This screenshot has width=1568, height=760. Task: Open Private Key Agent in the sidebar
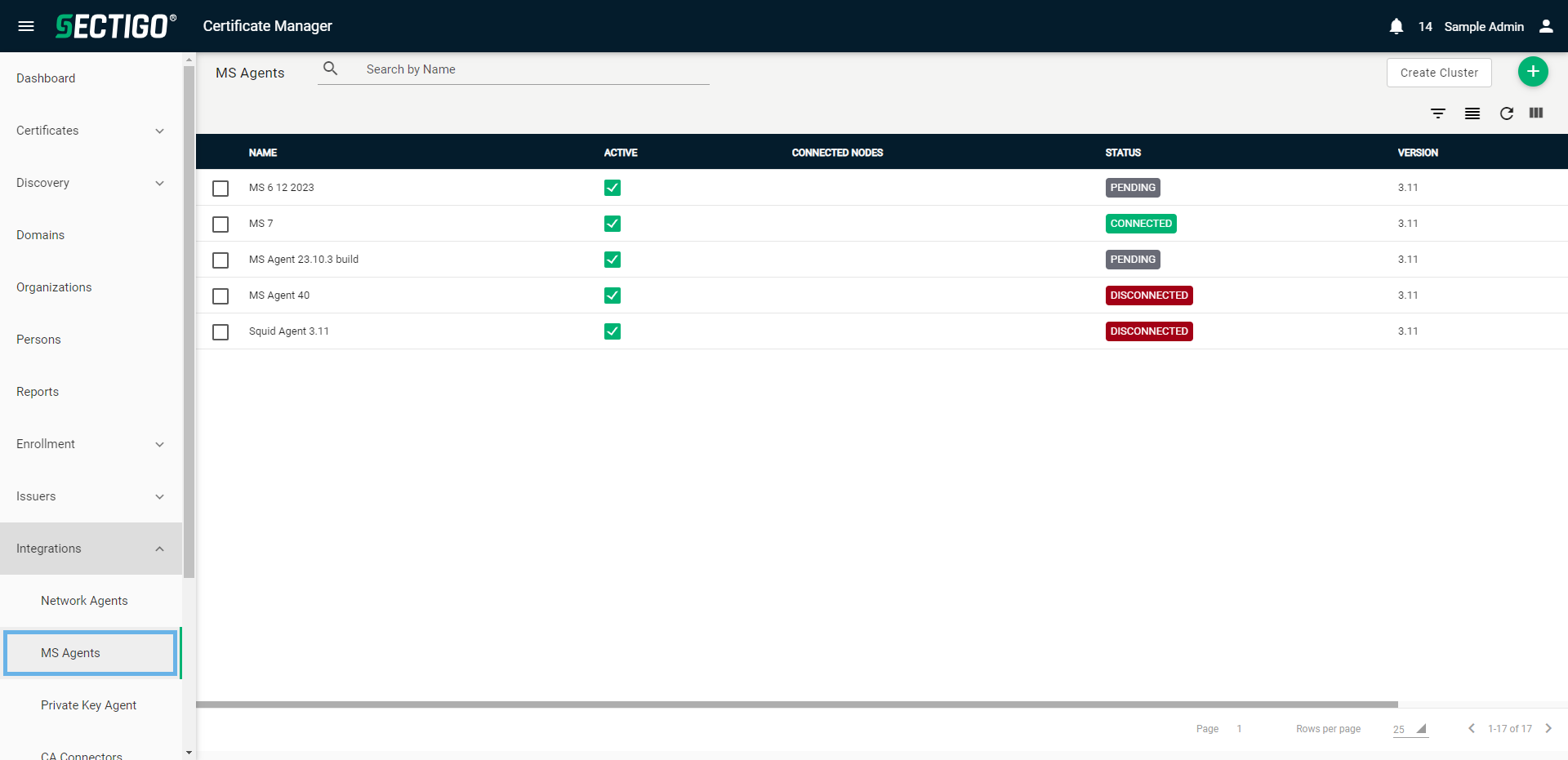click(88, 705)
